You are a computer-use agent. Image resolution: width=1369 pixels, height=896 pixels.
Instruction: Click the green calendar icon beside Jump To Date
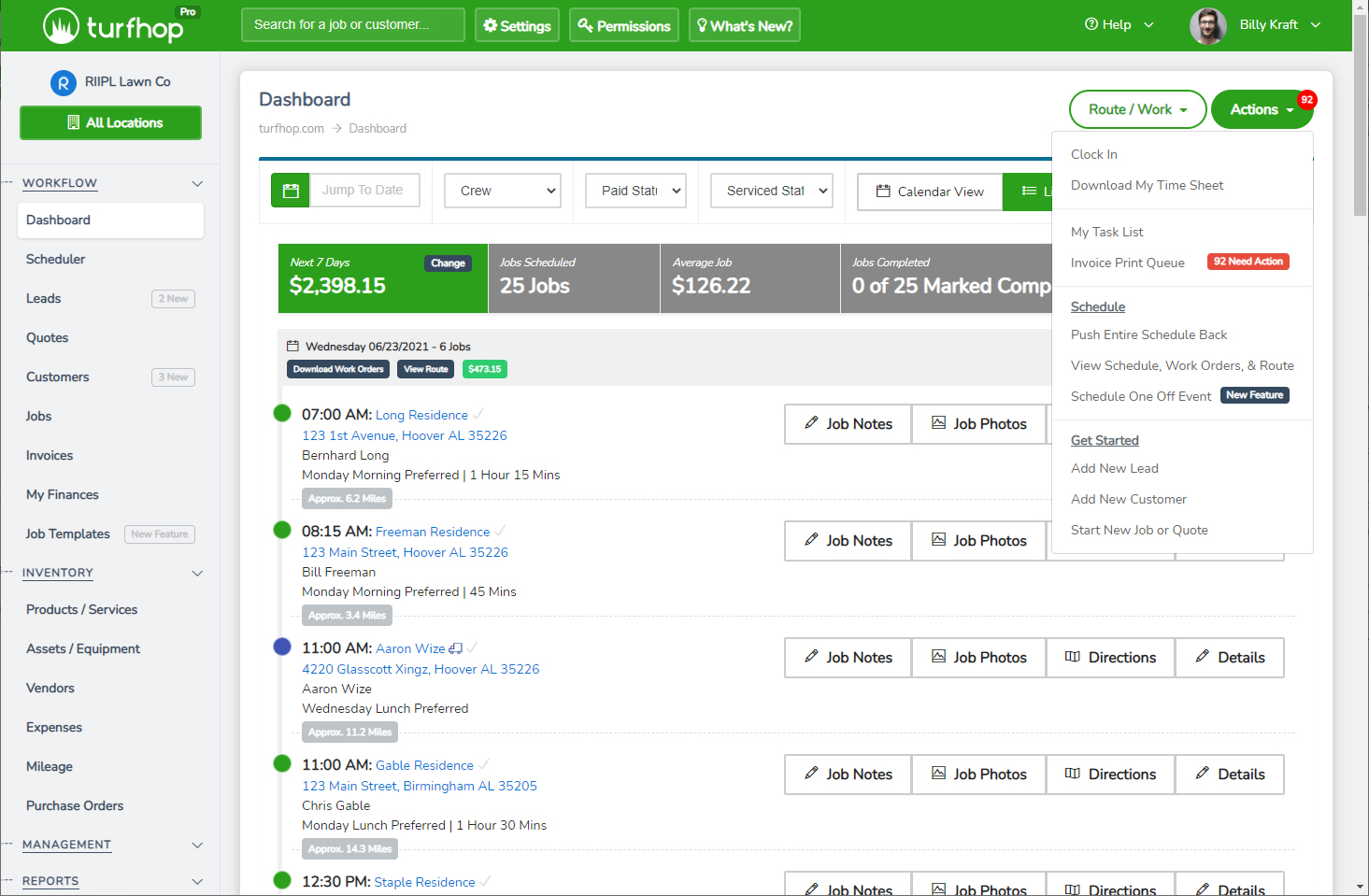tap(291, 191)
